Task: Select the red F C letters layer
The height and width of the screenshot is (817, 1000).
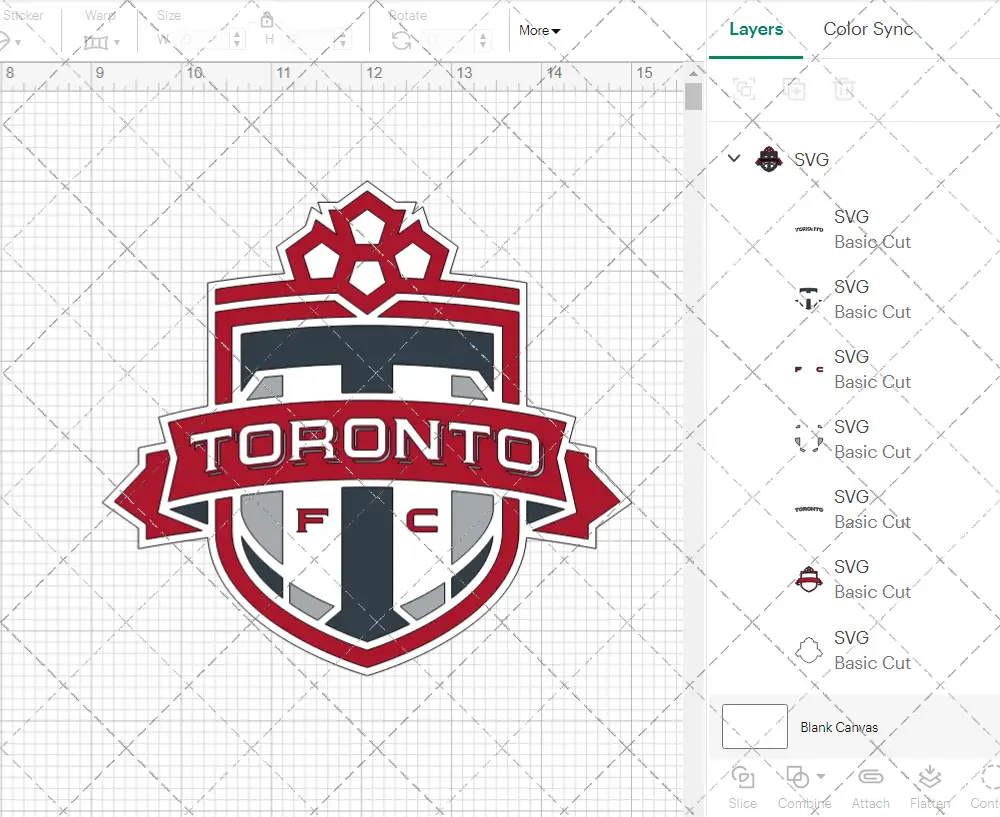Action: point(809,369)
